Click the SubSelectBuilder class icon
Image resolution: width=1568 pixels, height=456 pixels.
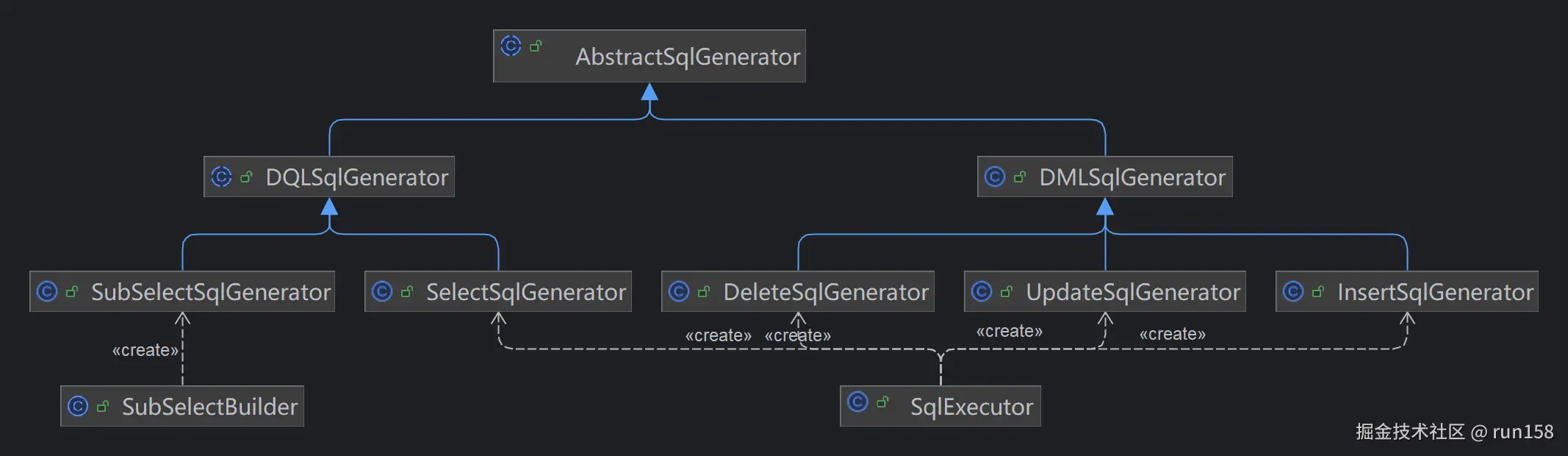78,406
